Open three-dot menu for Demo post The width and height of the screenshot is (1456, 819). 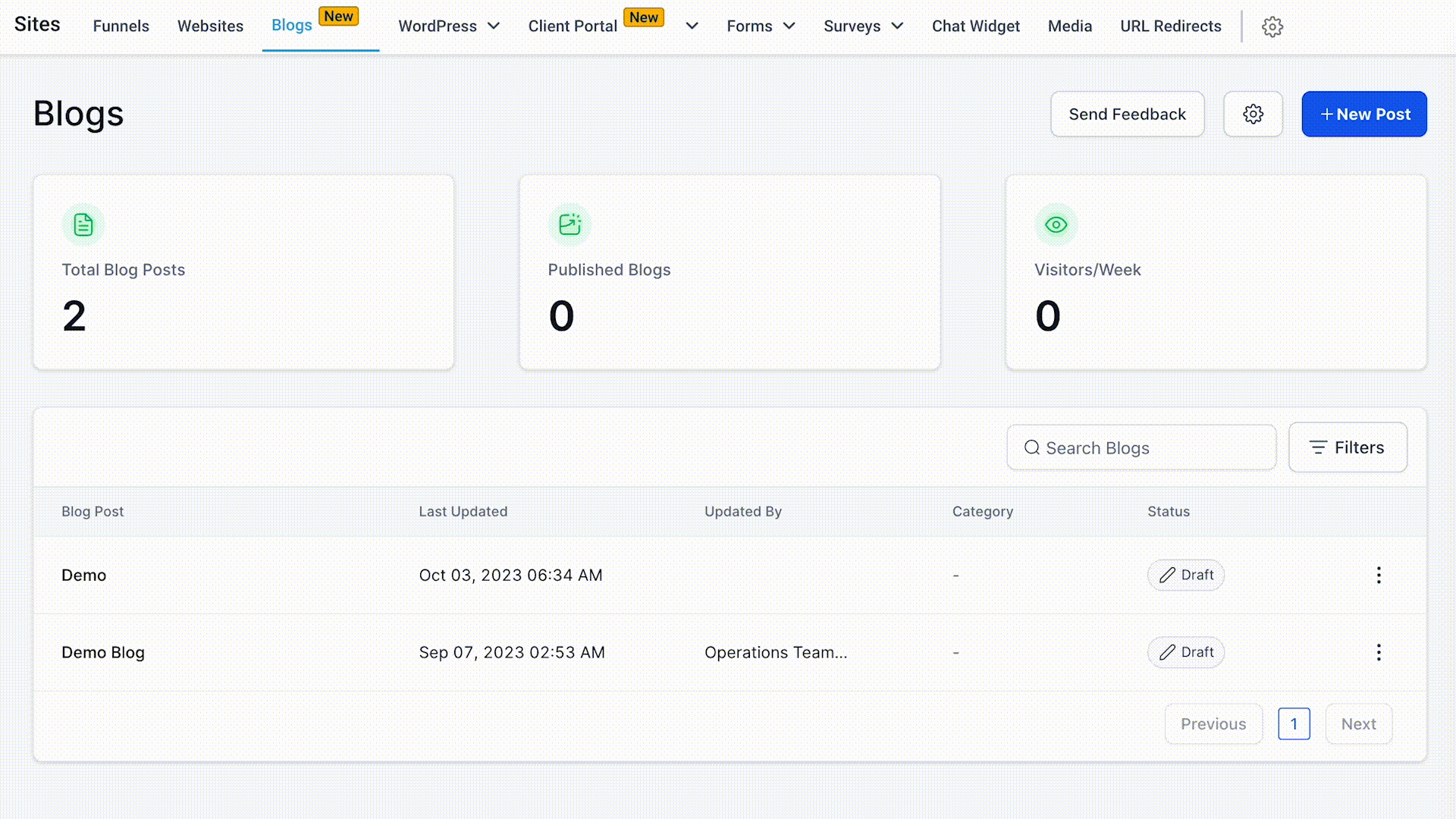[x=1379, y=575]
